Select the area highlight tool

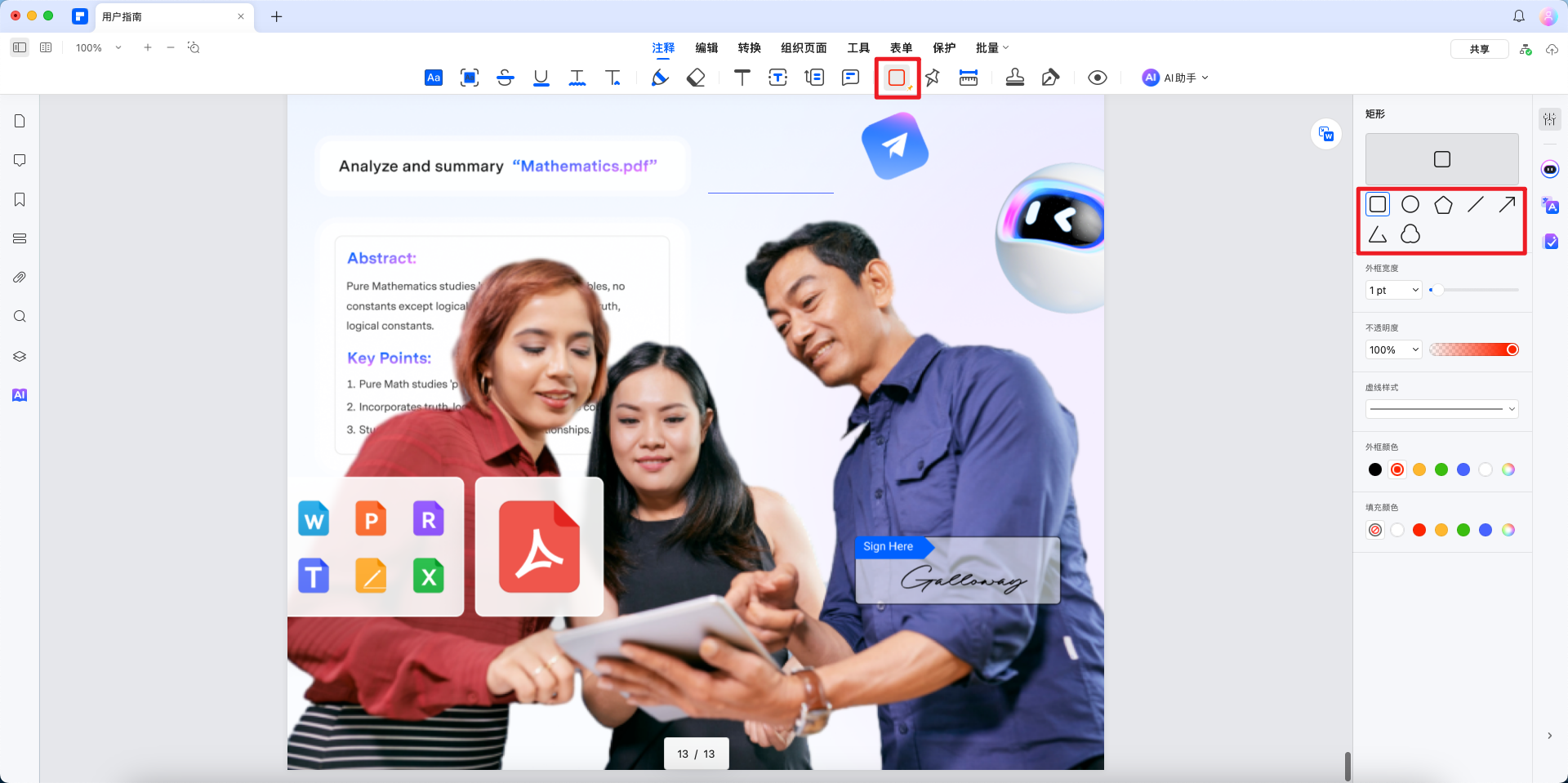(470, 78)
